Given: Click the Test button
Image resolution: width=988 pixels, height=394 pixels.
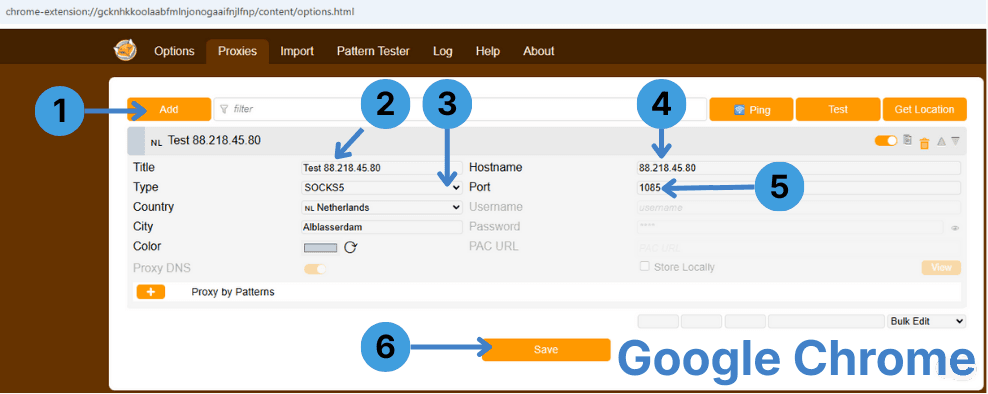Looking at the screenshot, I should pos(838,109).
